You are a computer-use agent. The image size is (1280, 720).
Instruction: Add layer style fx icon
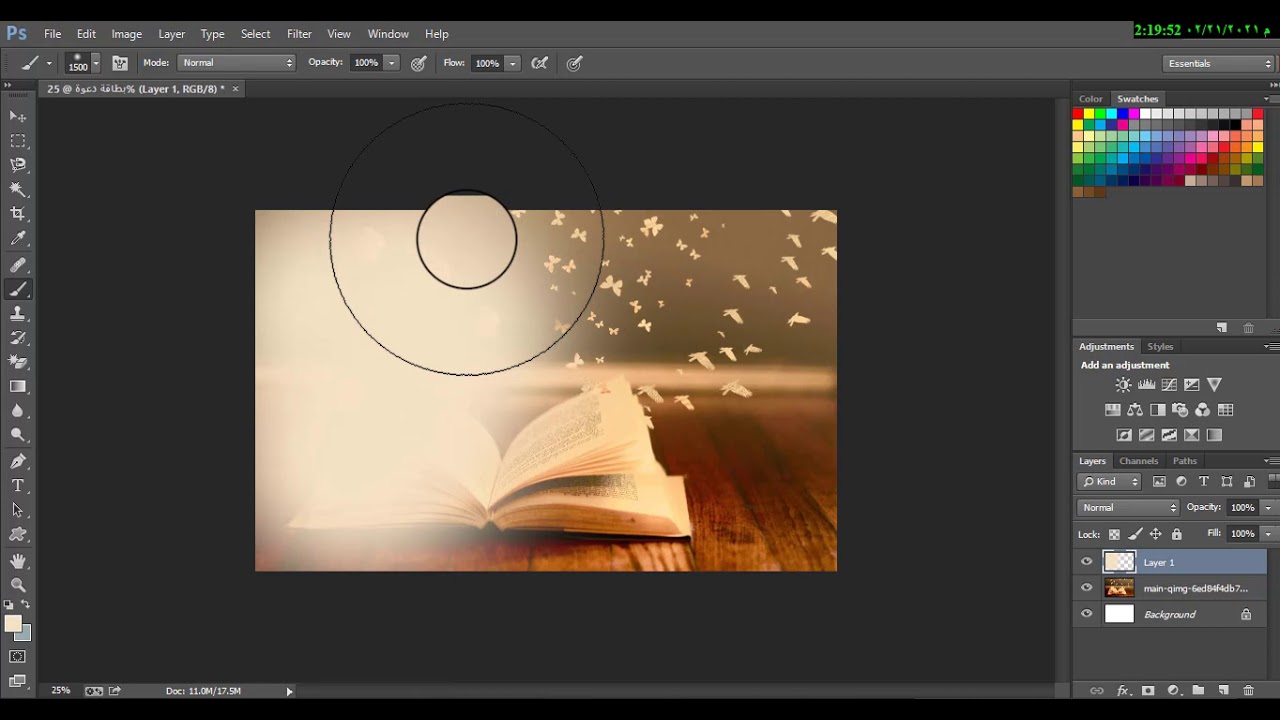[x=1123, y=691]
